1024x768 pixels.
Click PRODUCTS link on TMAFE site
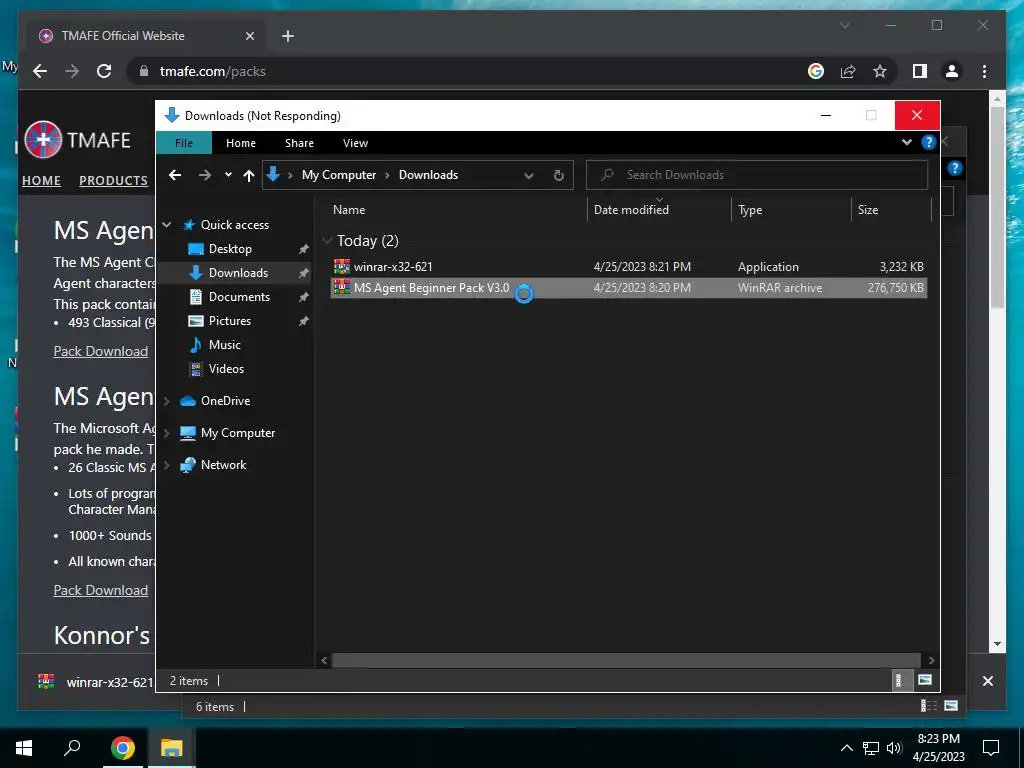click(x=114, y=181)
